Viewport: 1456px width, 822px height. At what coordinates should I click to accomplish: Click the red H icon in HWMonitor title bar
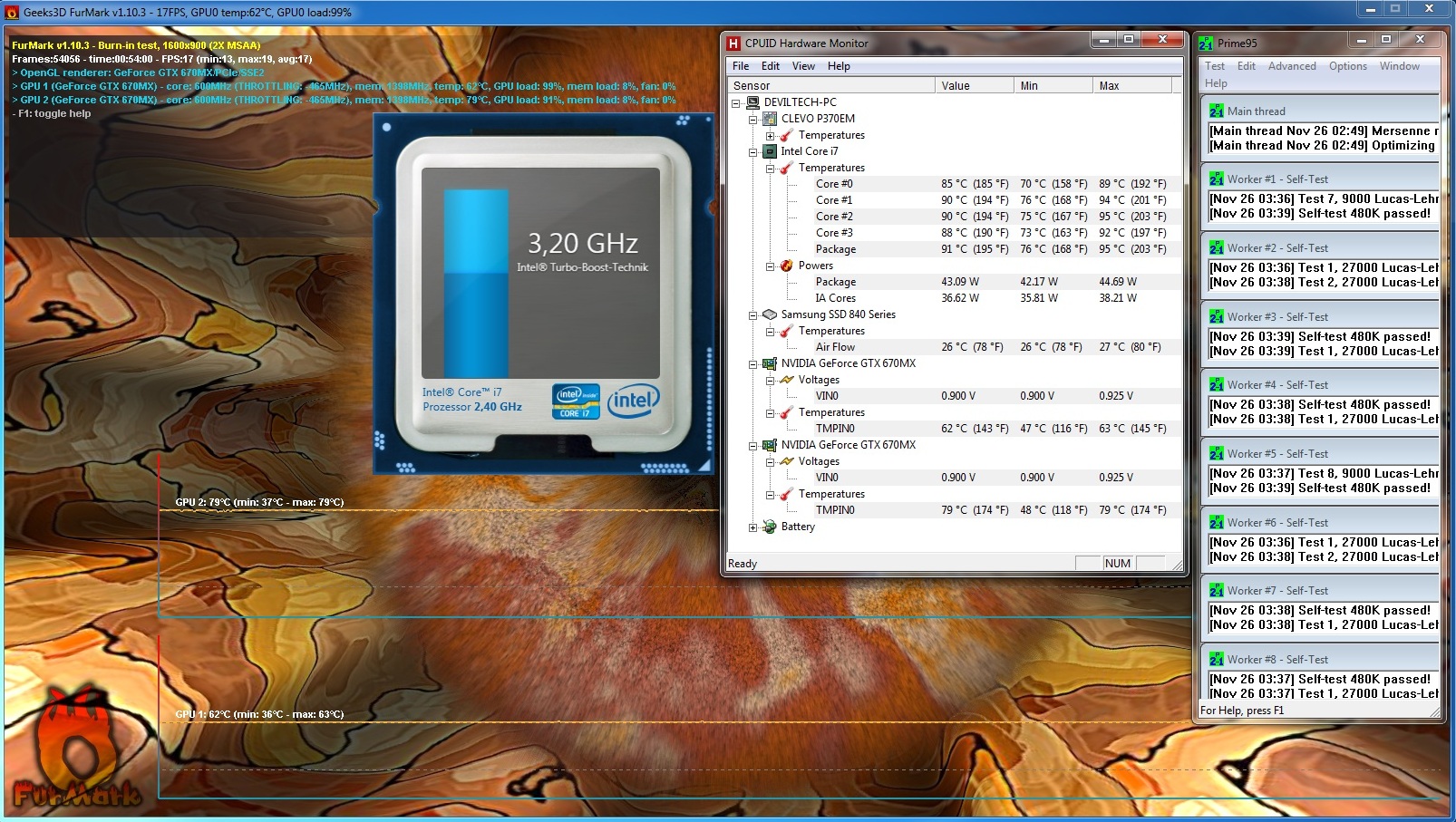coord(734,43)
